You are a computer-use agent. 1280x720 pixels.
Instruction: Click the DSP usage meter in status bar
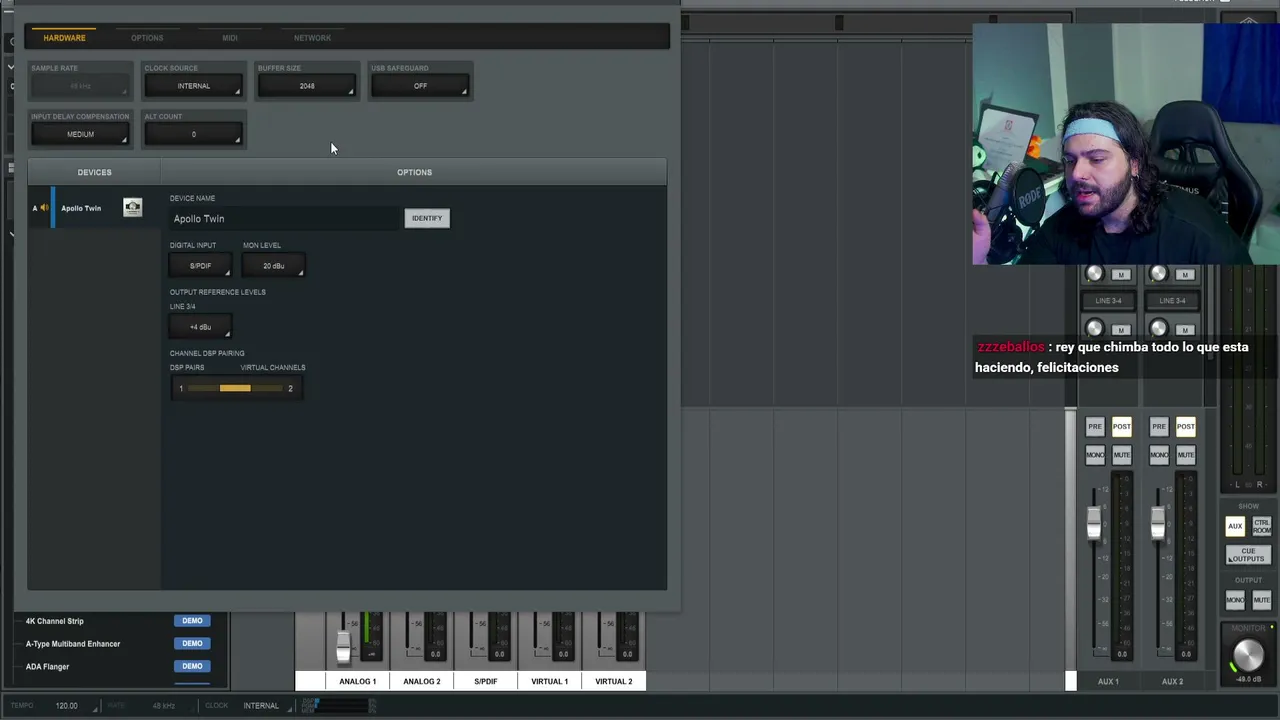(338, 706)
